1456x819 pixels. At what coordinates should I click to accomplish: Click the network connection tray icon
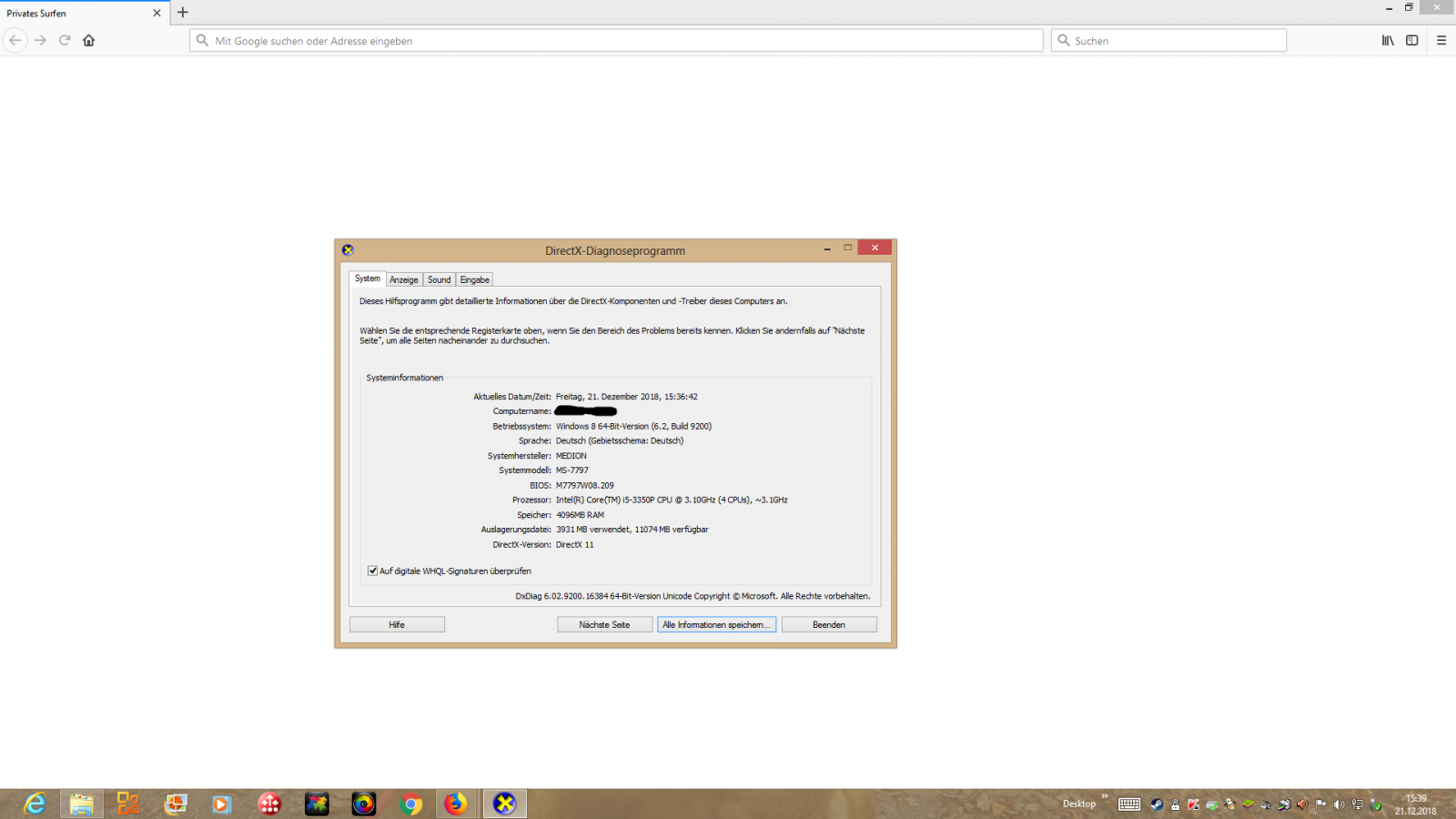(1358, 804)
